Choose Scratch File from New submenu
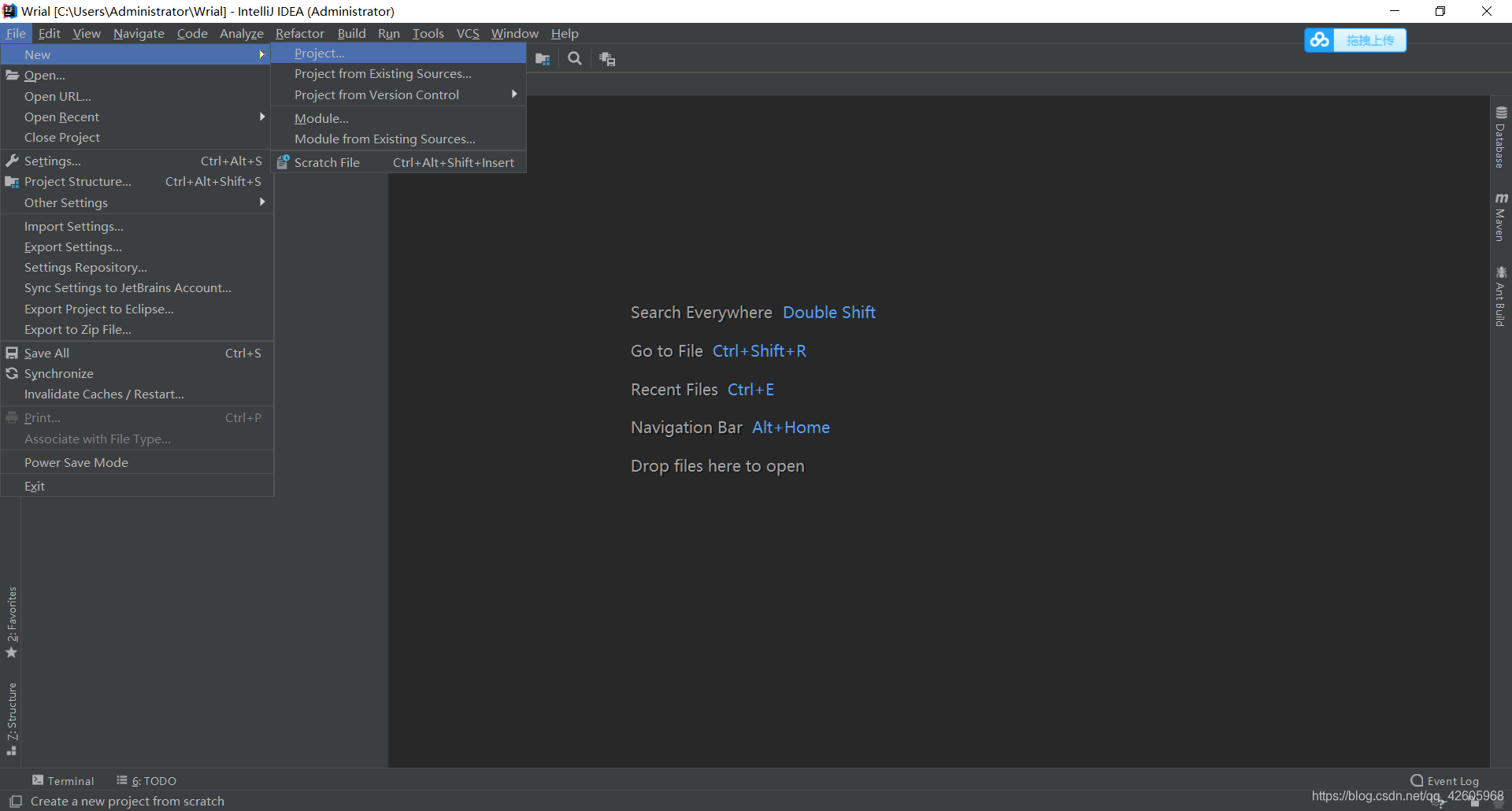Image resolution: width=1512 pixels, height=811 pixels. (x=398, y=162)
